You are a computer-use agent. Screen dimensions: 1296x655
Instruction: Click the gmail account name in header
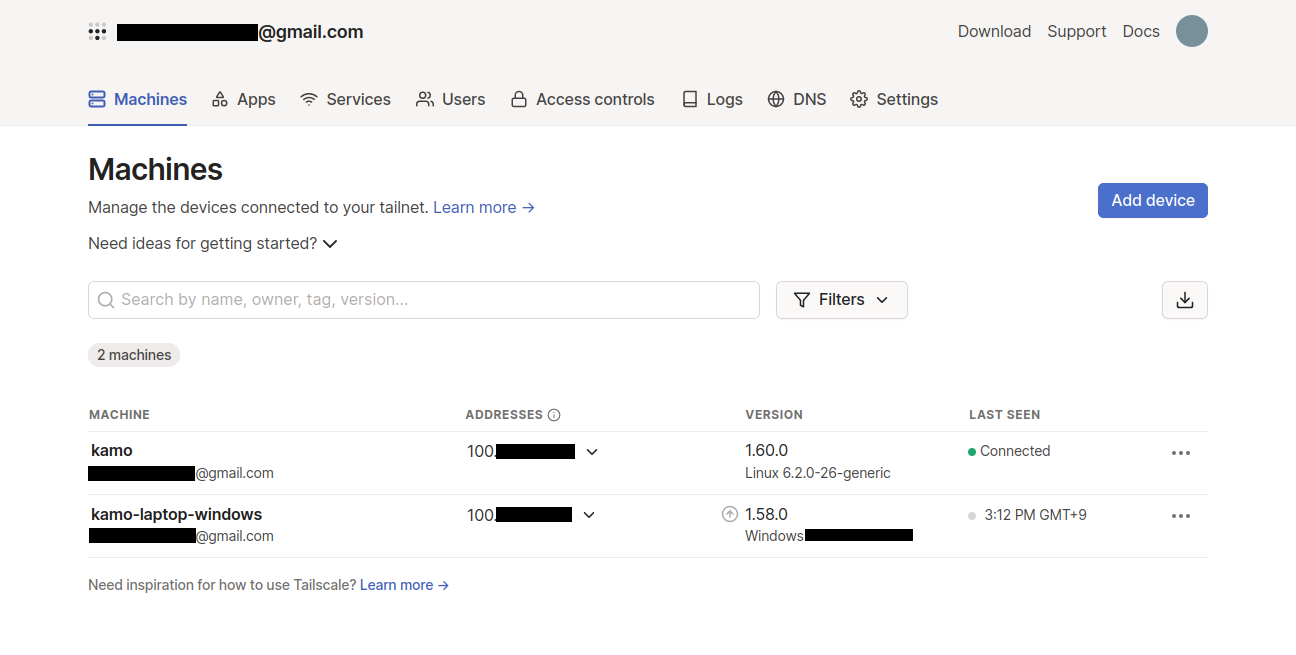pos(240,32)
